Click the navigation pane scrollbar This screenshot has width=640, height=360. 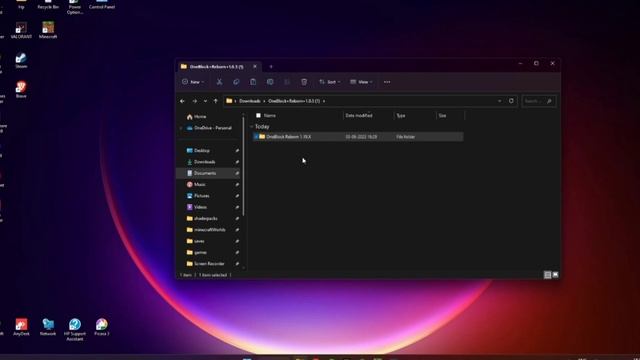click(x=243, y=167)
